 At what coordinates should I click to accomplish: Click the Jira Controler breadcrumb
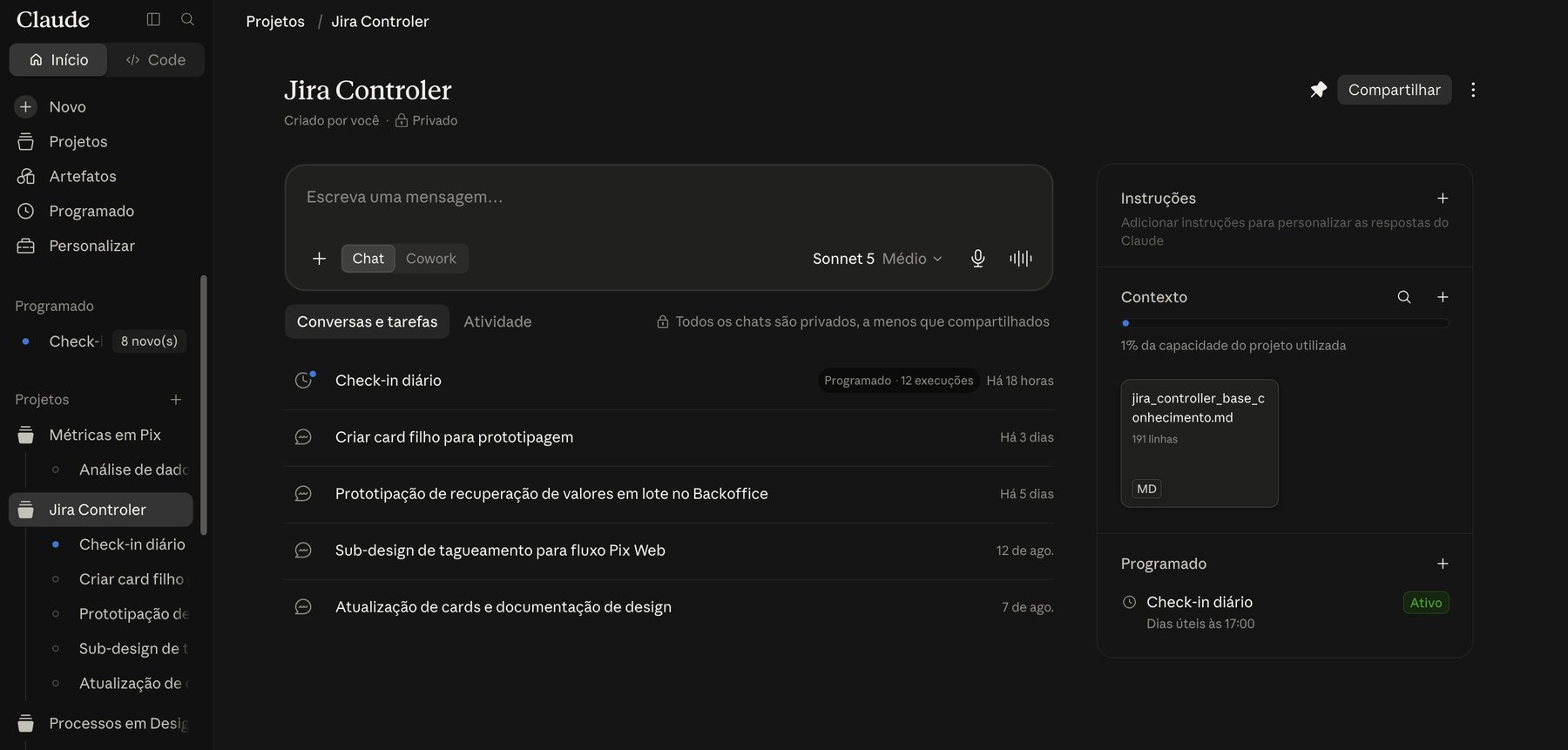[380, 22]
